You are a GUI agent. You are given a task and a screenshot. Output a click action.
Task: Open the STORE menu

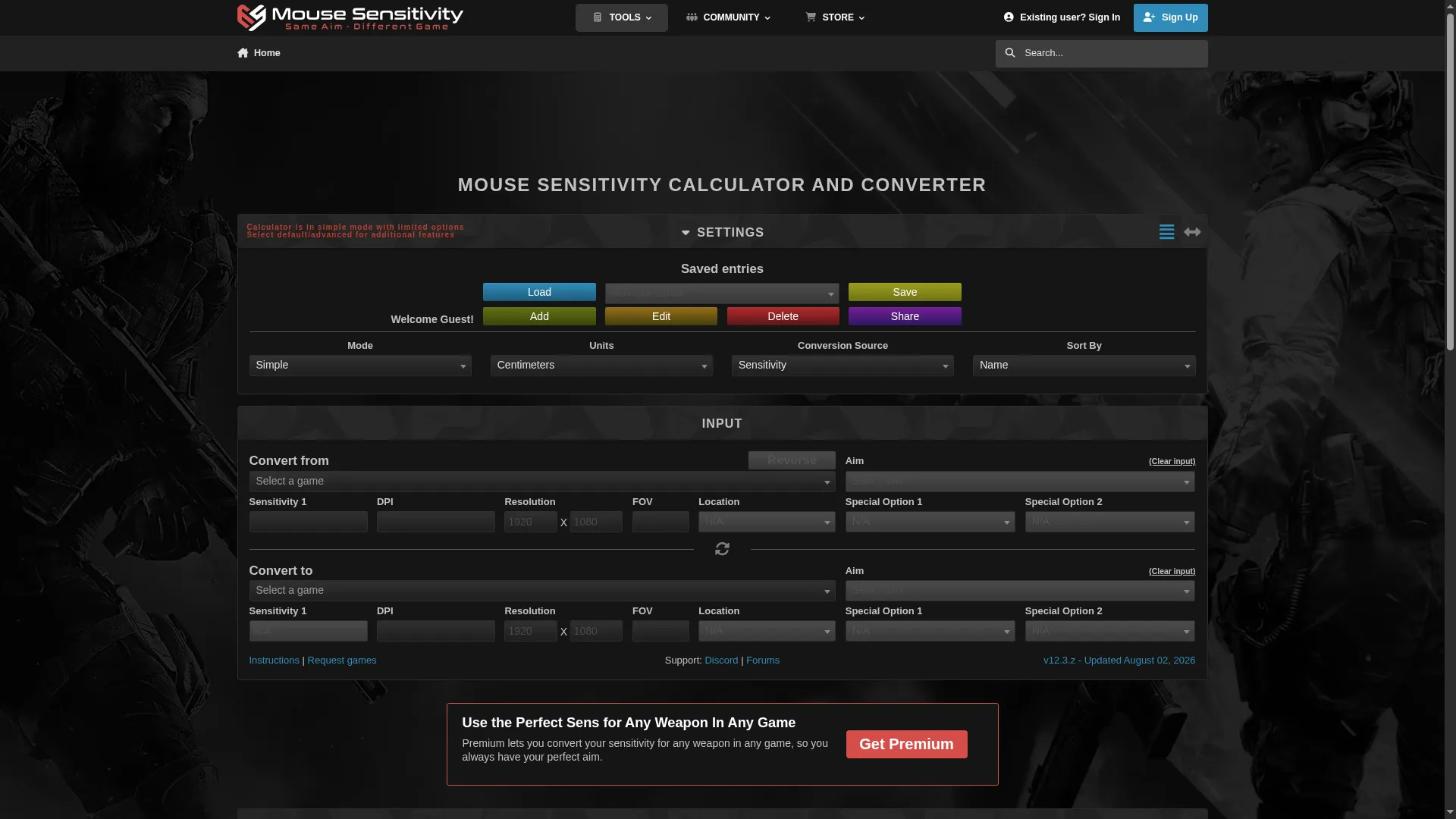tap(835, 17)
